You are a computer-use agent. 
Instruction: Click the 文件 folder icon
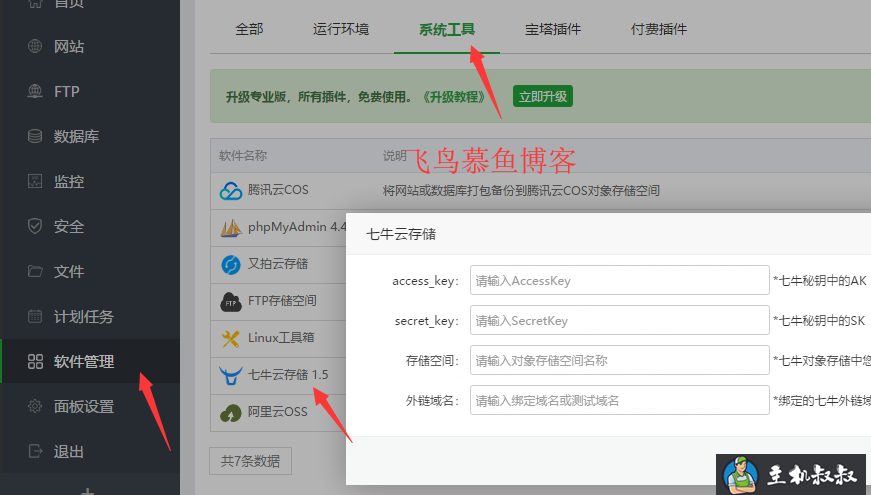click(34, 271)
